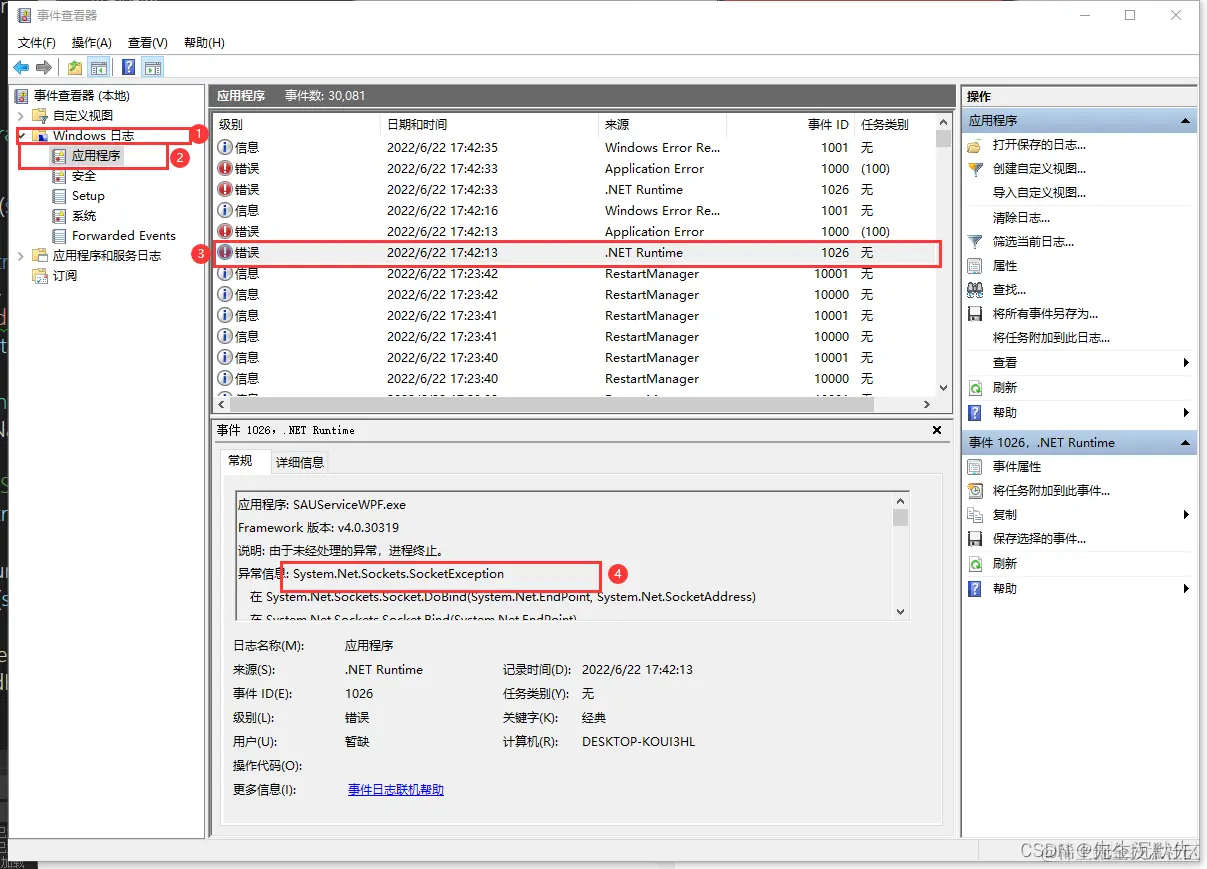Open the 操作(A) menu

[91, 43]
